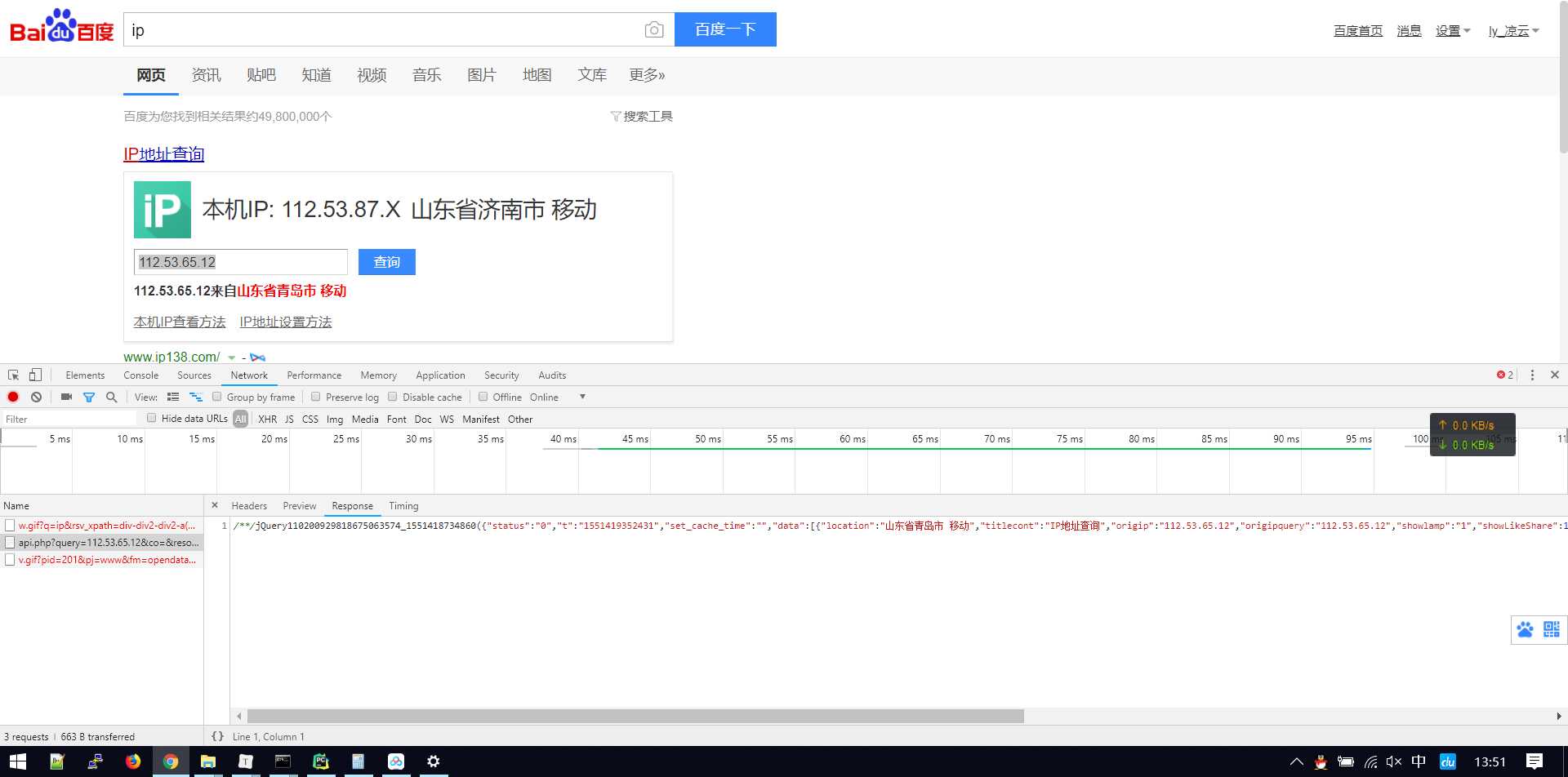This screenshot has width=1568, height=777.
Task: Click the Baidu paw icon on right
Action: (1525, 629)
